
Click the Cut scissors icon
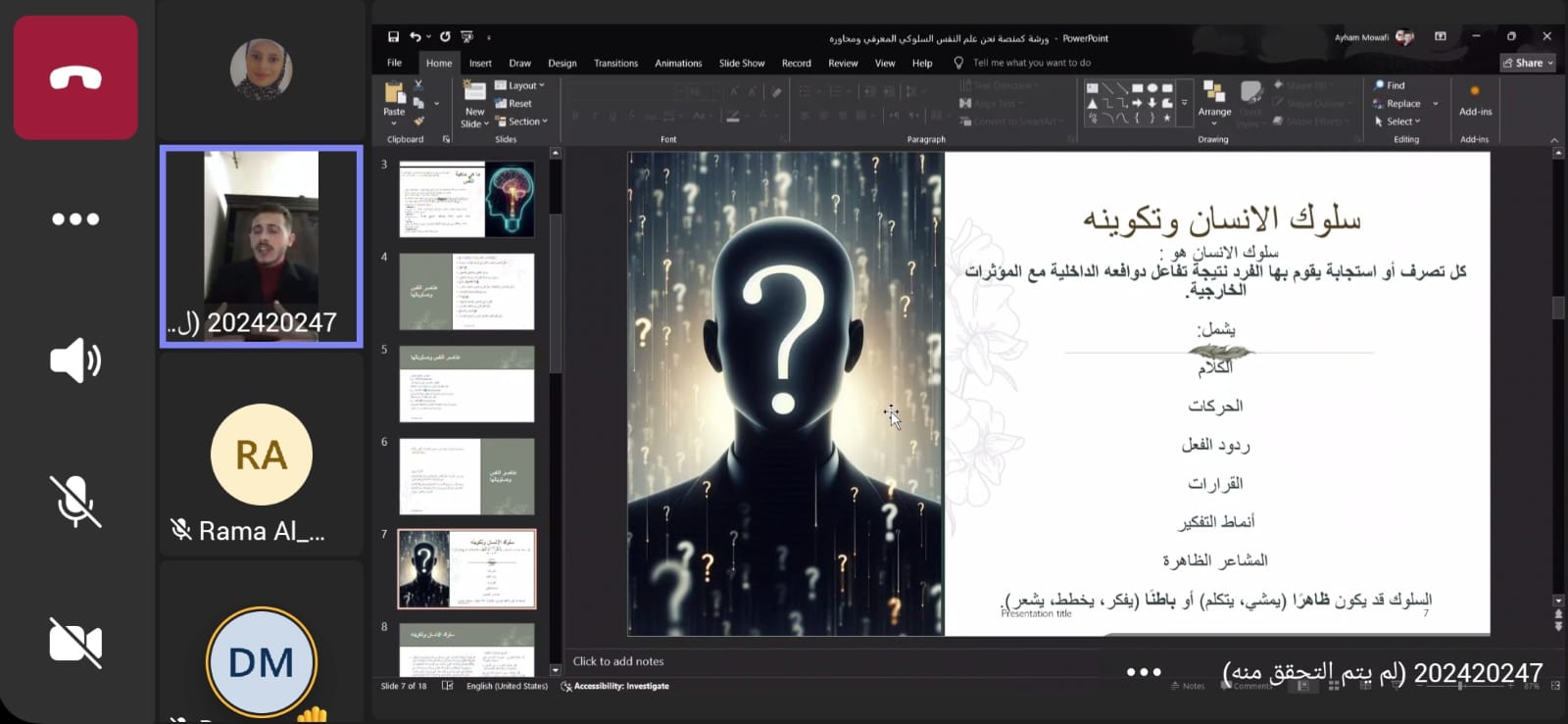(x=418, y=85)
